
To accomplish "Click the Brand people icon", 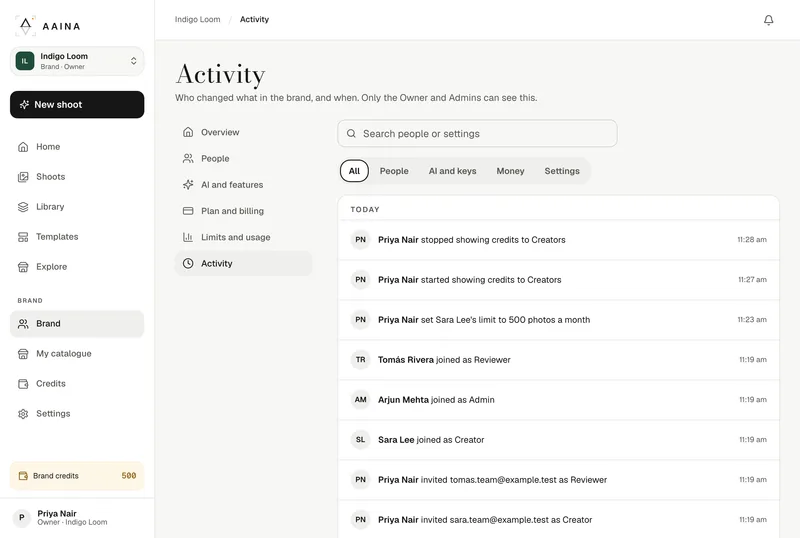I will pos(23,324).
